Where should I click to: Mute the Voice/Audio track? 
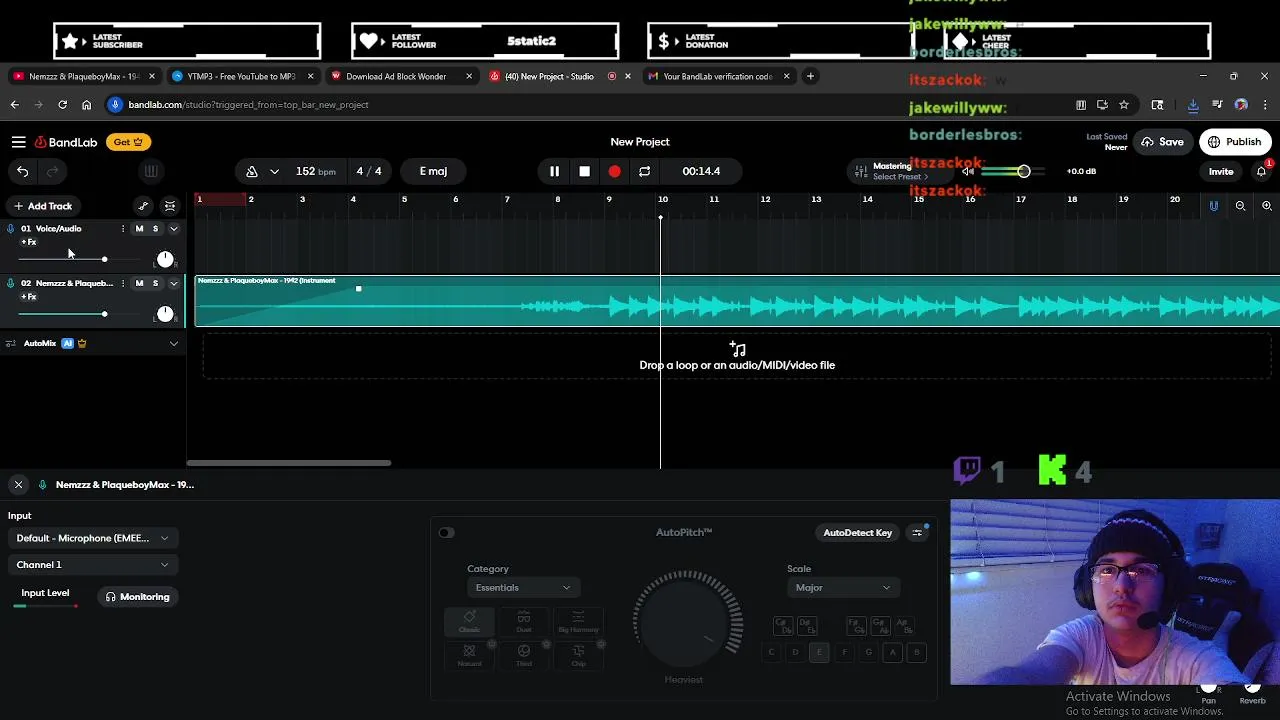coord(139,229)
